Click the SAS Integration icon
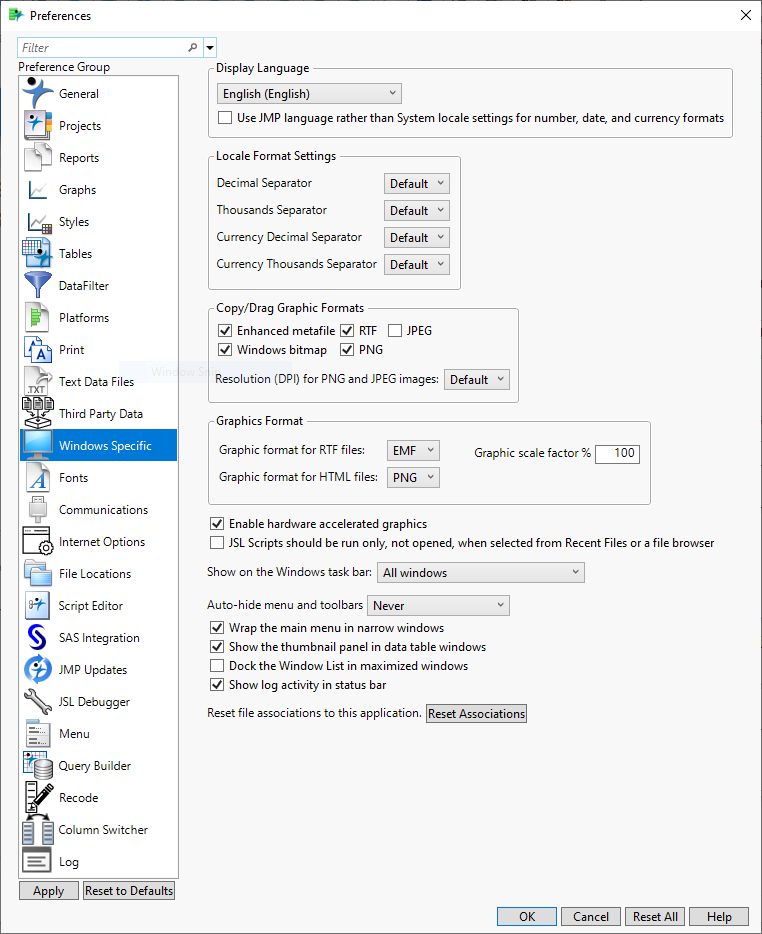762x934 pixels. click(37, 637)
